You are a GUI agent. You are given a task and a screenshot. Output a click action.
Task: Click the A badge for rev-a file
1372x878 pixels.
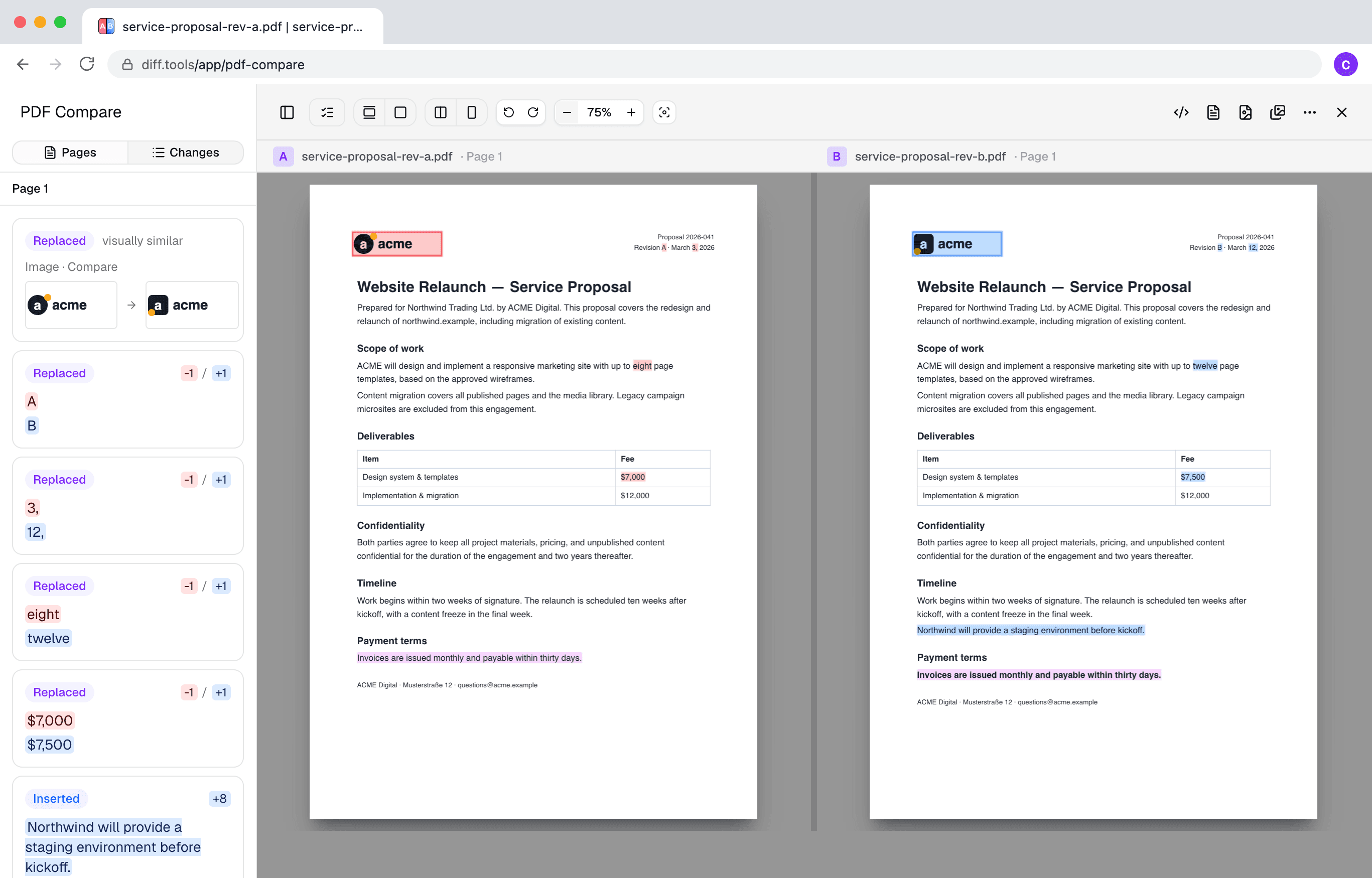[x=284, y=156]
